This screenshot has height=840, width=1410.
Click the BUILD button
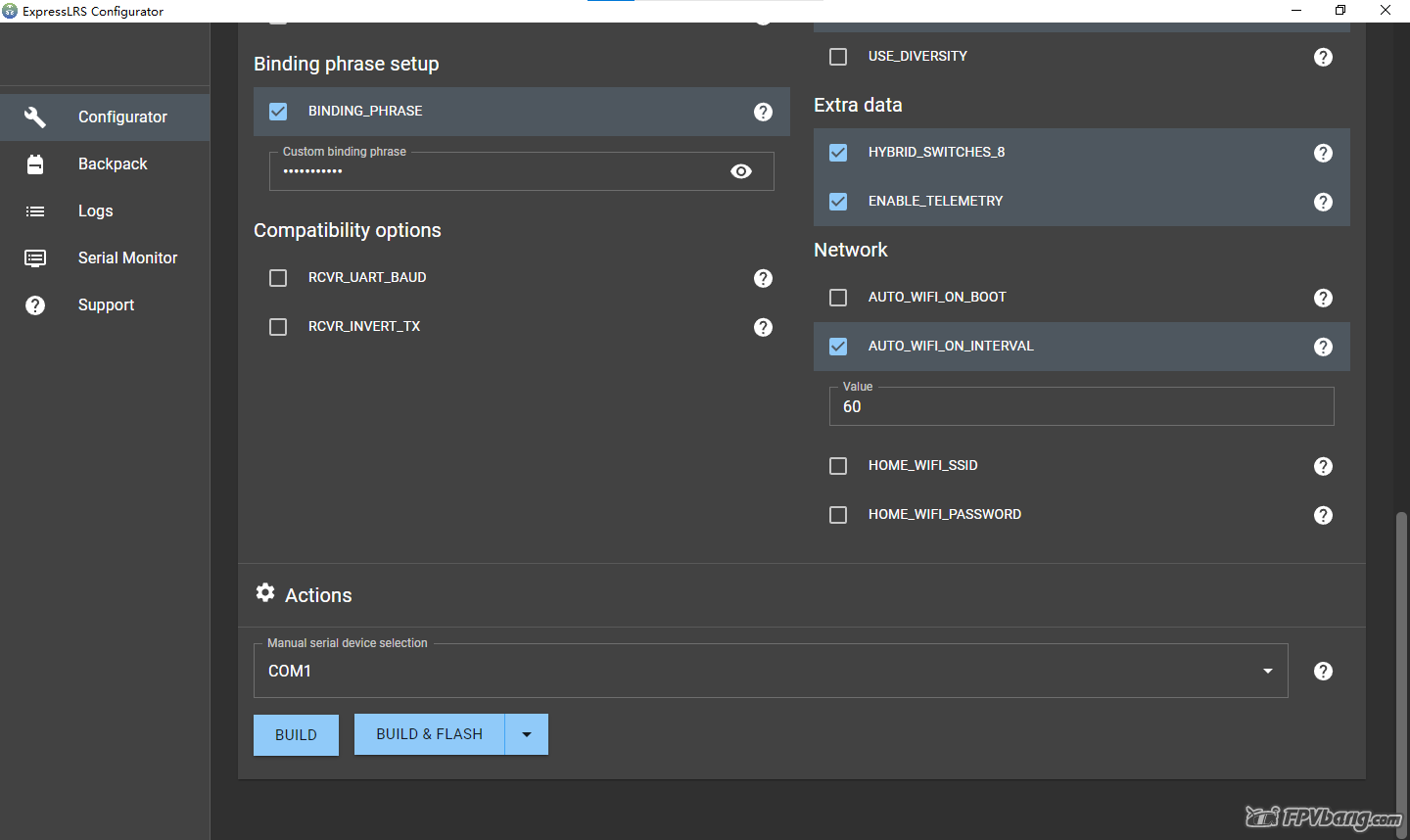[x=296, y=734]
